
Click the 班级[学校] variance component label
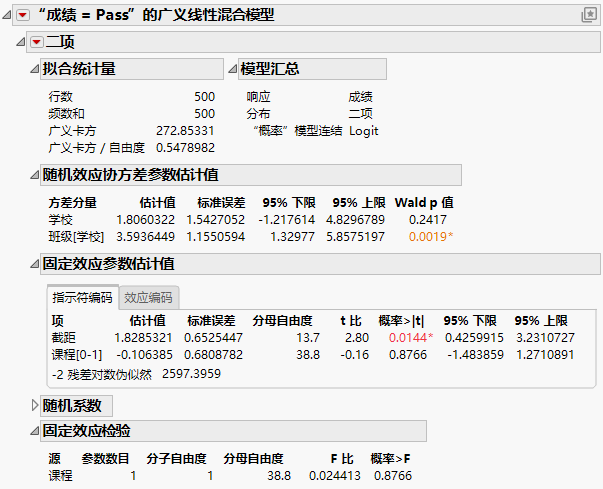click(76, 237)
